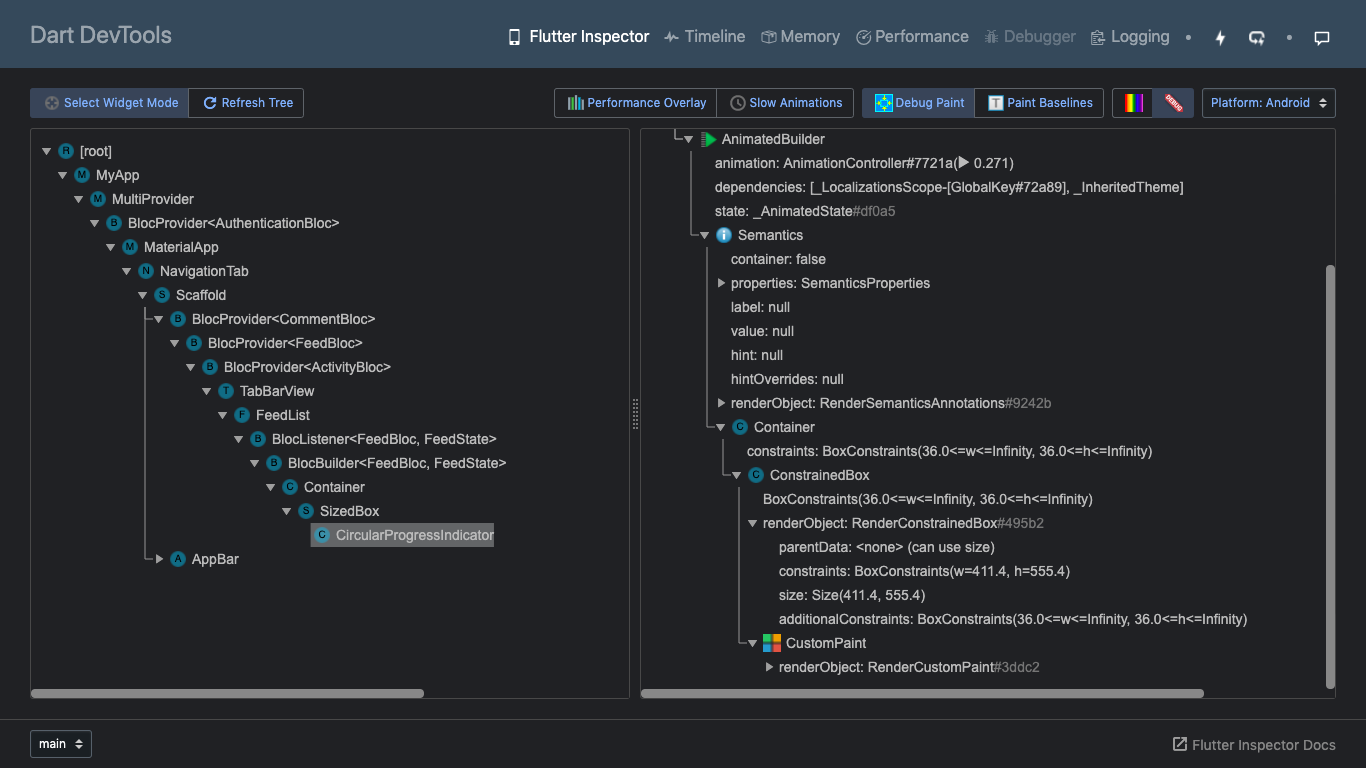Image resolution: width=1366 pixels, height=768 pixels.
Task: Expand the renderObject RenderCustomPaint node
Action: pos(769,667)
